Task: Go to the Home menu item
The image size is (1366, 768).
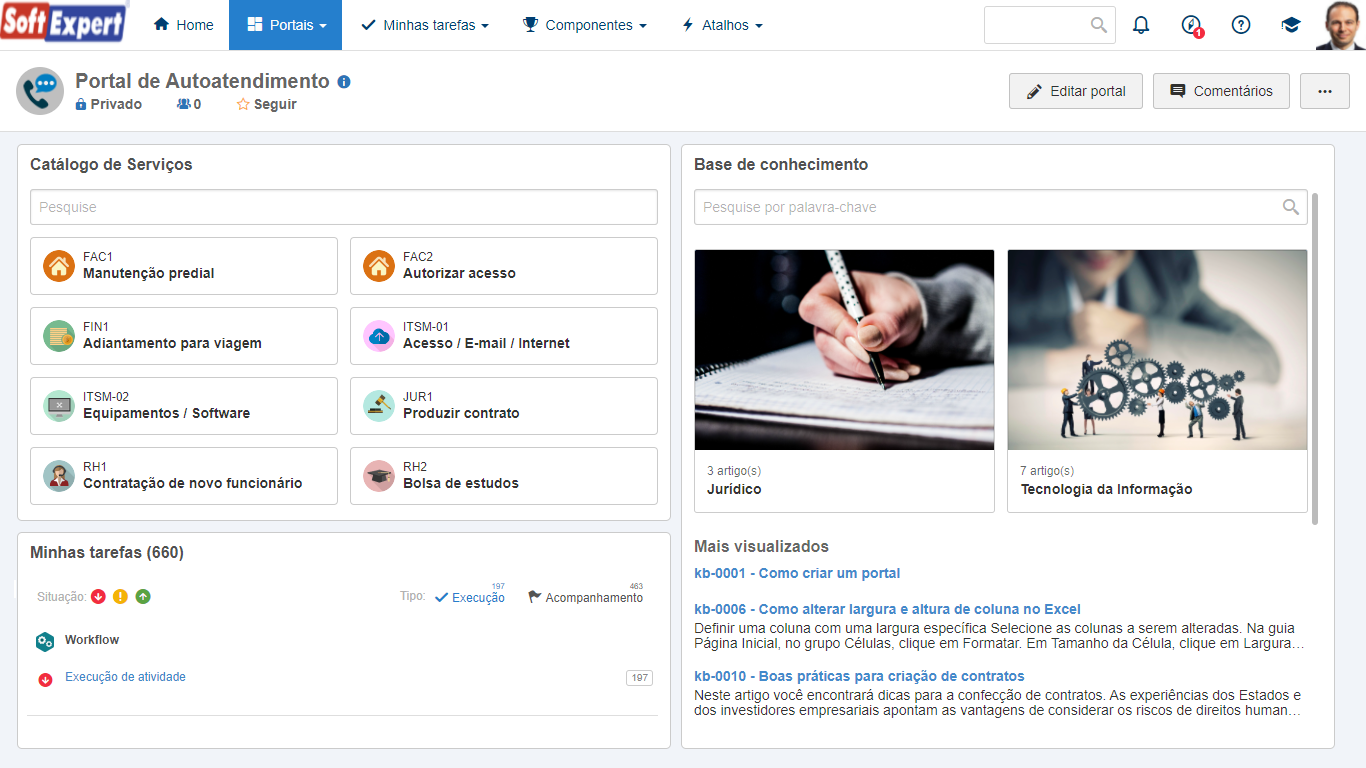Action: (x=183, y=25)
